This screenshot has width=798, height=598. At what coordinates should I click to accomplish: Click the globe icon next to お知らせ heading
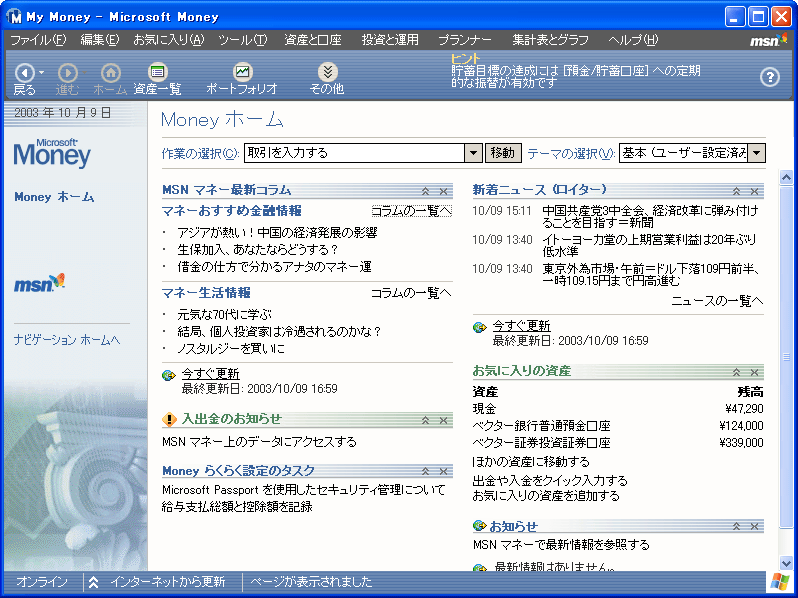point(479,526)
